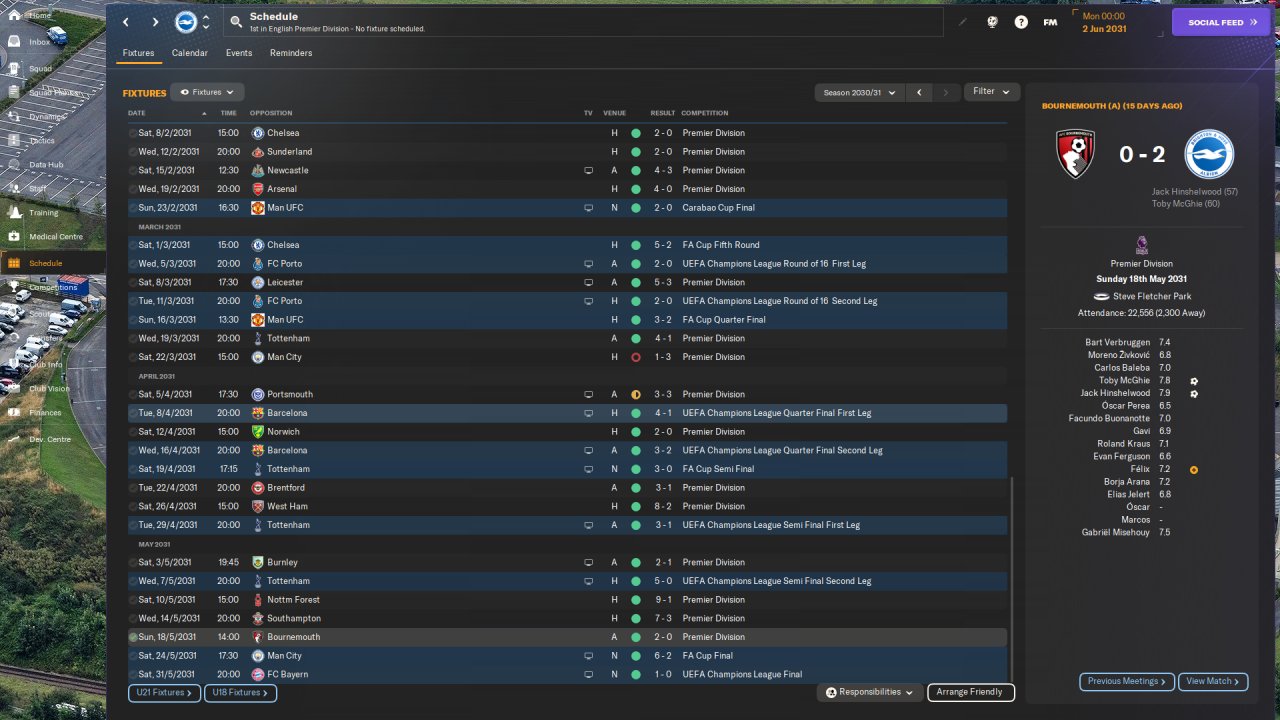The width and height of the screenshot is (1280, 720).
Task: Click the Chelsea badge in 8/2/2031 row
Action: point(258,133)
